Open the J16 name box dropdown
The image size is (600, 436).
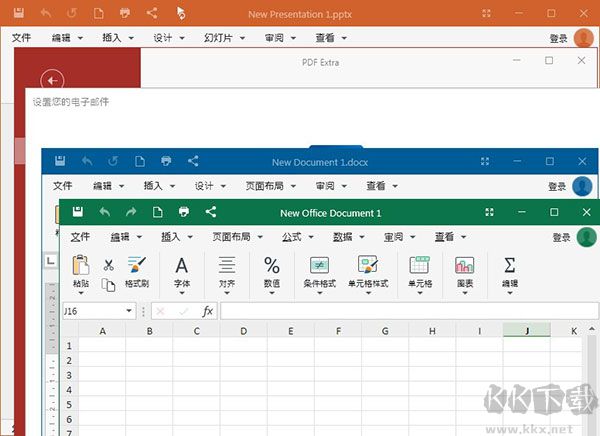point(129,310)
